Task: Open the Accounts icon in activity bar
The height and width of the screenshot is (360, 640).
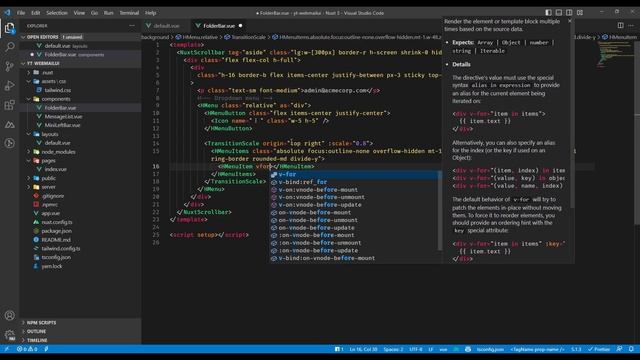Action: point(9,315)
